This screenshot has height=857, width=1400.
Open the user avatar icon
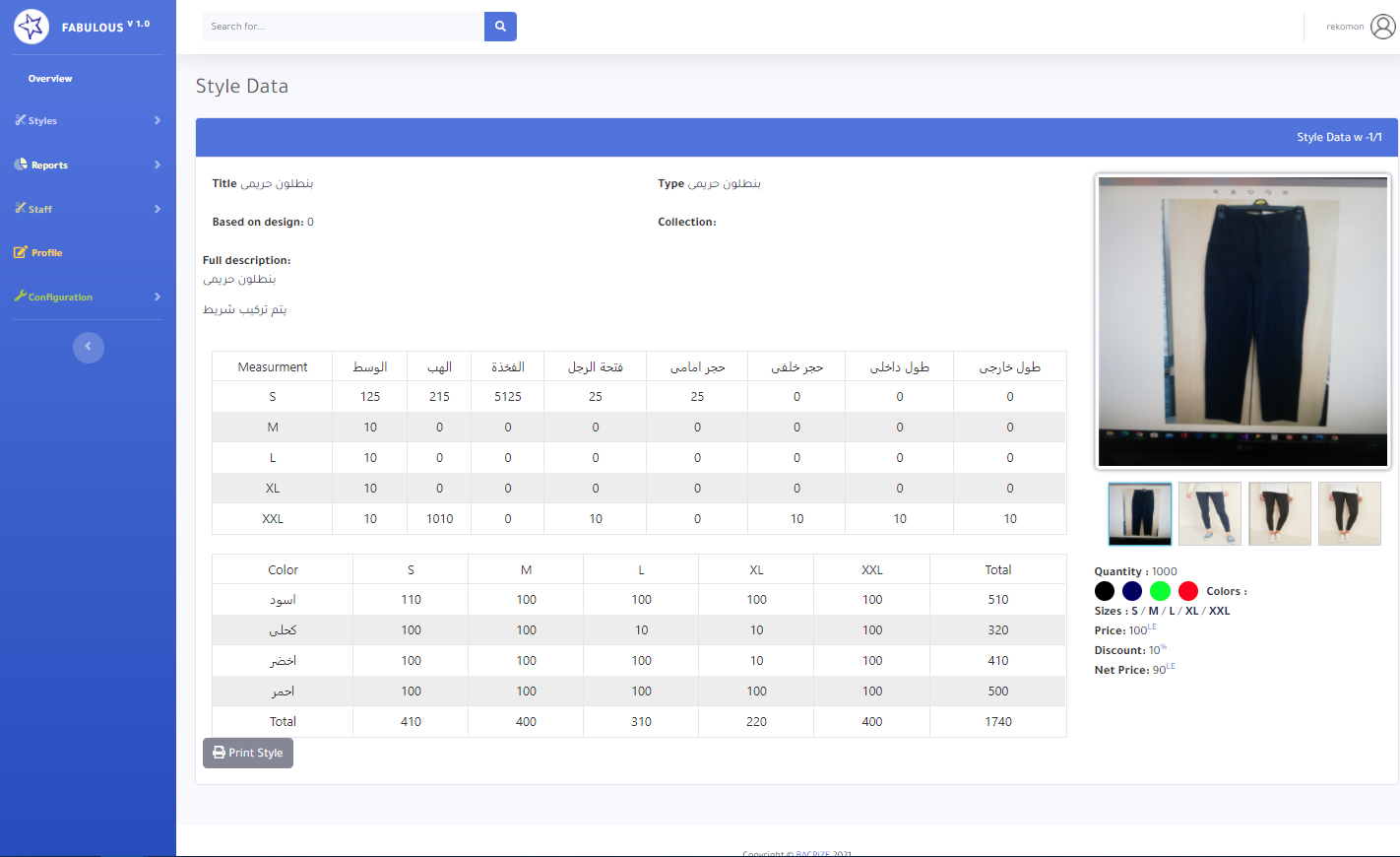point(1382,27)
